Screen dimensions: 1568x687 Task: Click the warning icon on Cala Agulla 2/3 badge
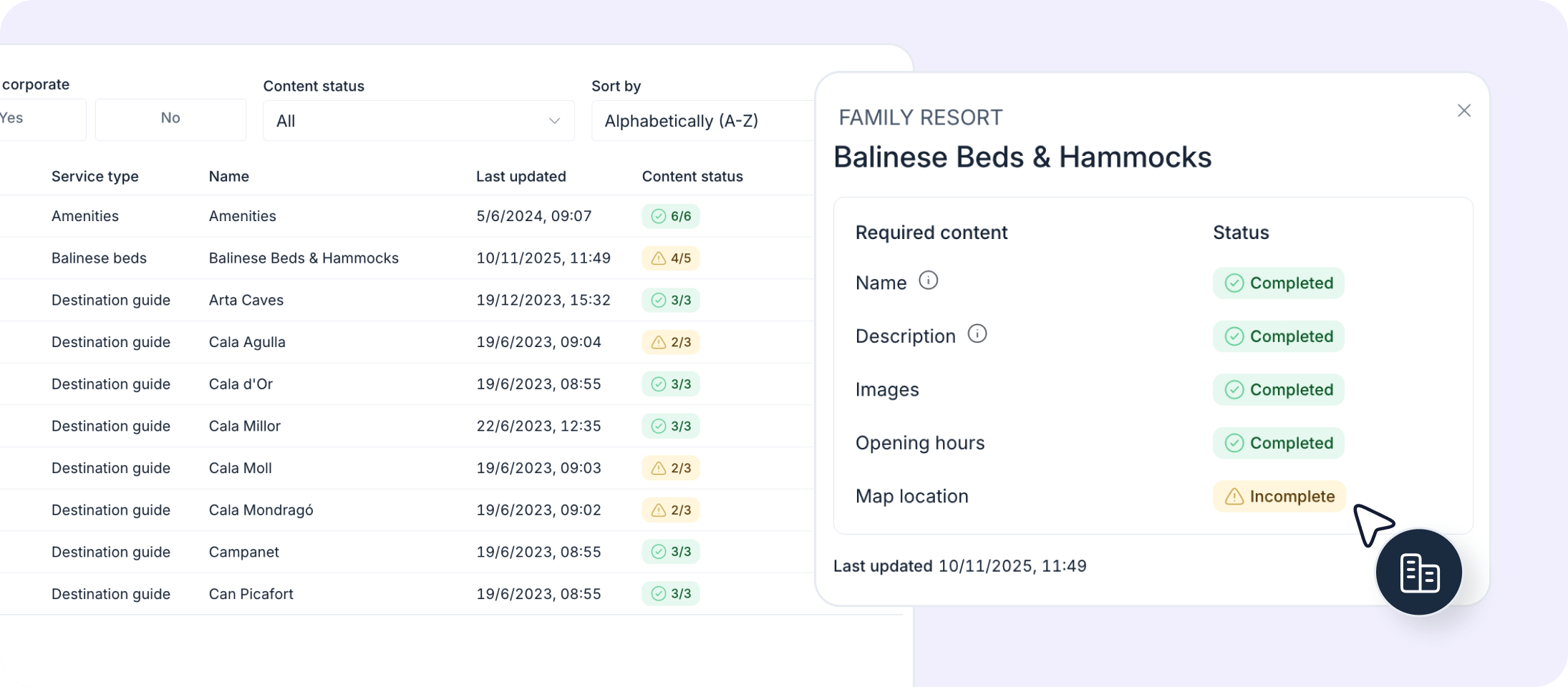coord(660,342)
